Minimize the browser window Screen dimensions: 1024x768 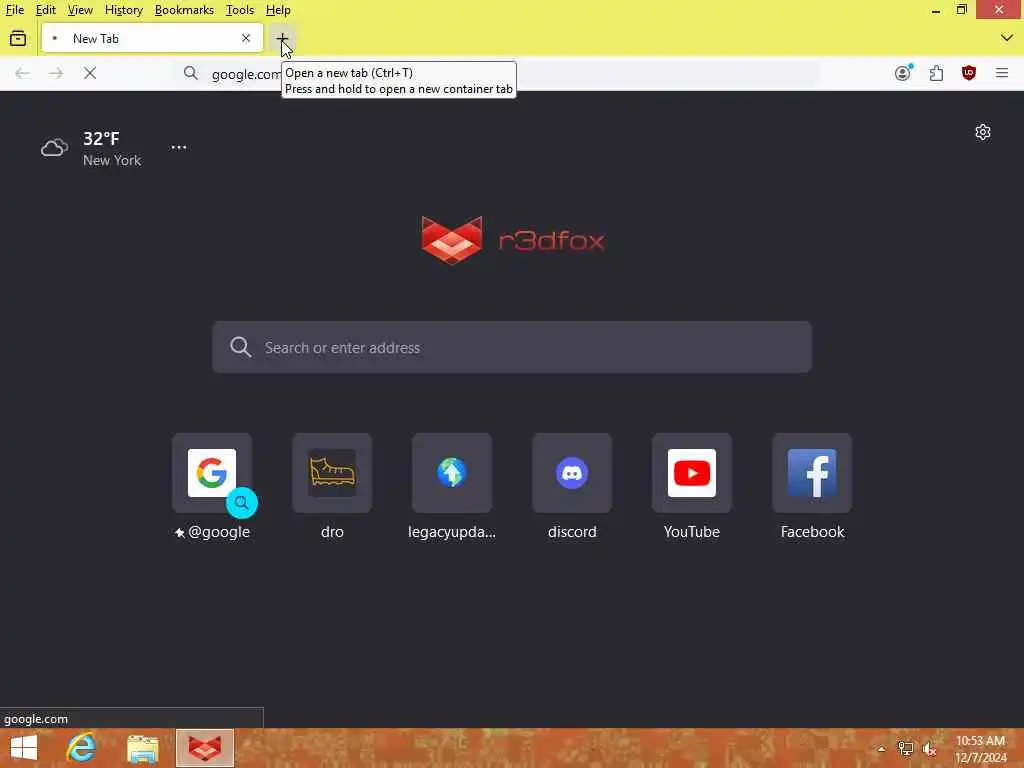click(x=936, y=10)
